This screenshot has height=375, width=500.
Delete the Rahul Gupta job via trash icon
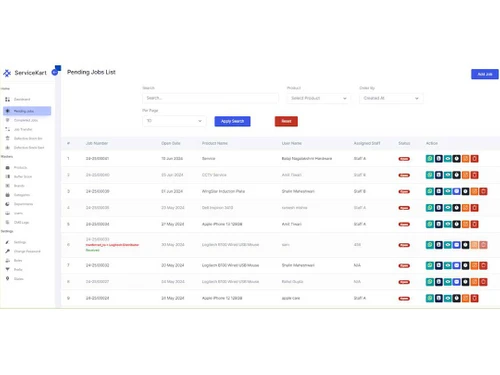(x=483, y=282)
